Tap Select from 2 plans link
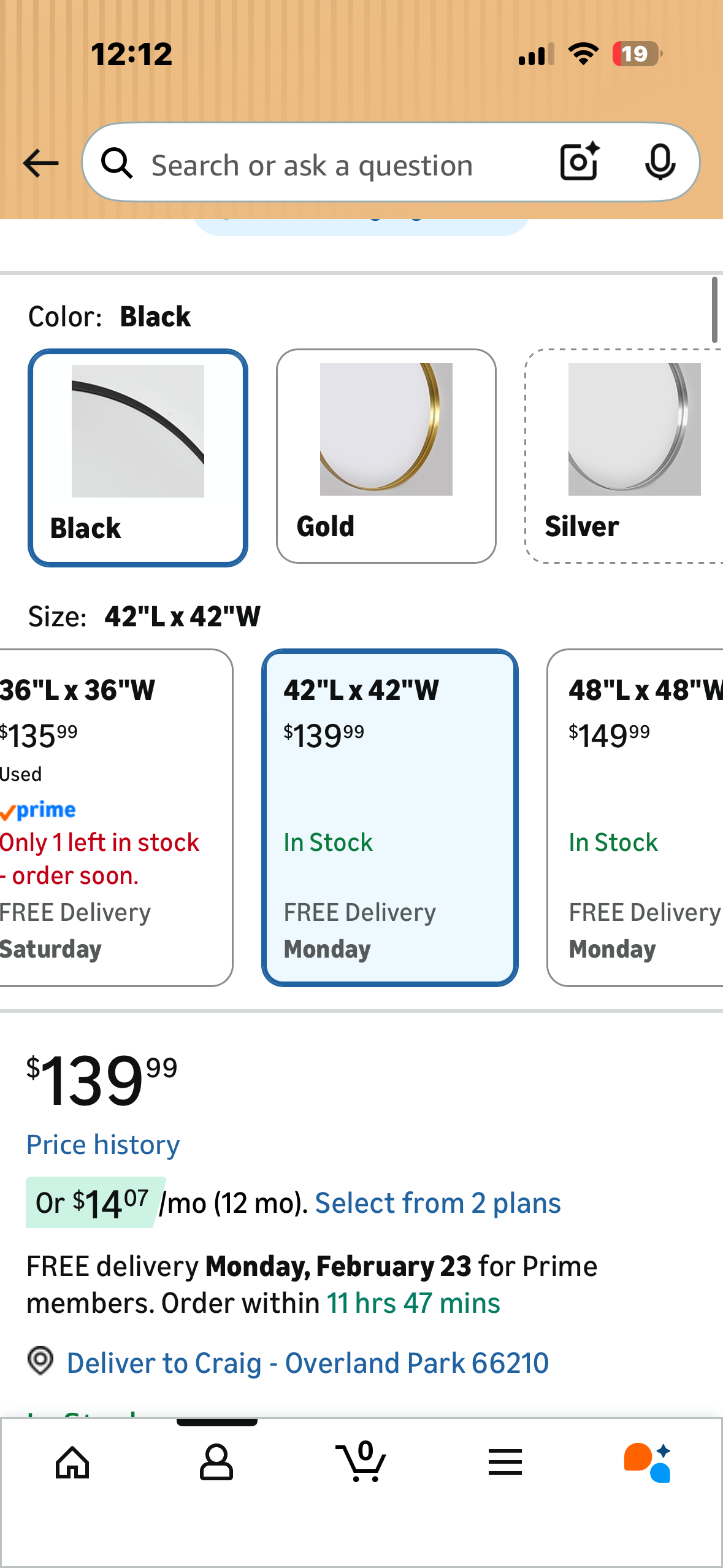 click(x=438, y=1203)
